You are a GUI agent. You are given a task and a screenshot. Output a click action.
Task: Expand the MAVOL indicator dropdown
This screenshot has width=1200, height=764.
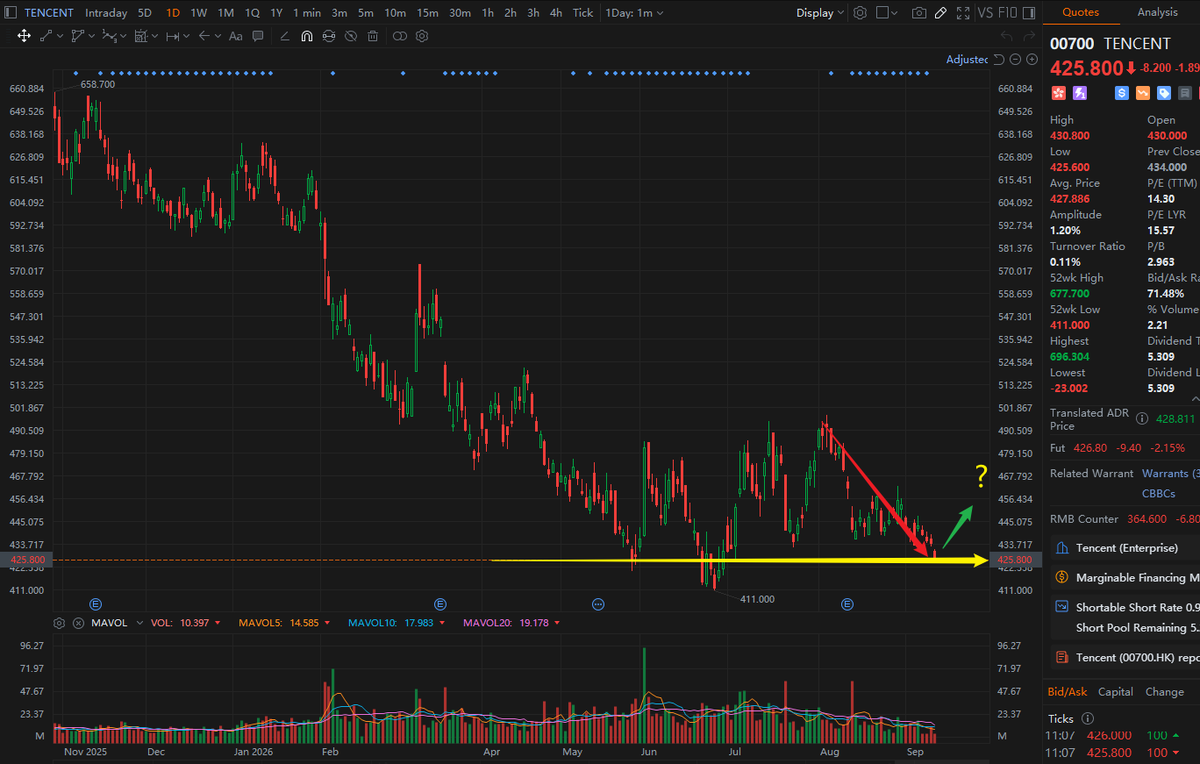click(140, 623)
